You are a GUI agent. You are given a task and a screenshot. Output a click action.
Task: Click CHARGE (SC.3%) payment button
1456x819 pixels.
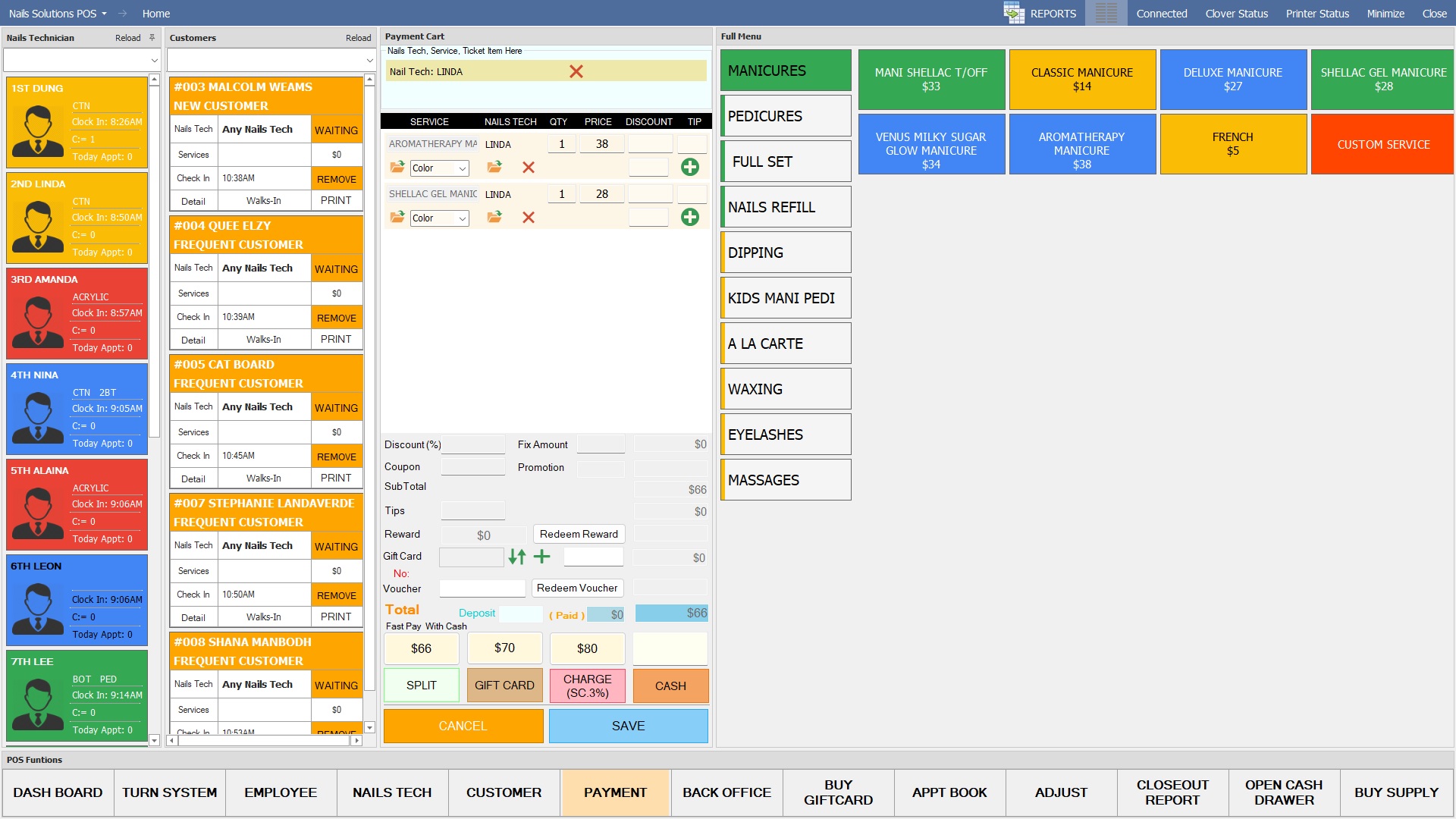(x=588, y=685)
